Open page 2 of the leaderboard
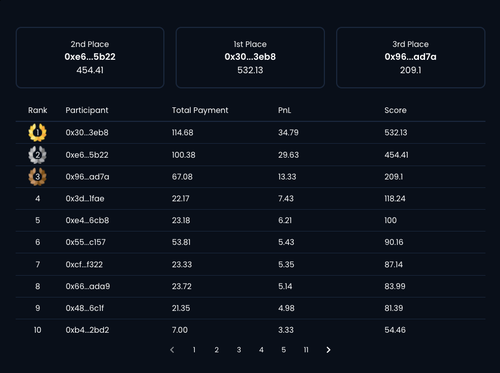Viewport: 500px width, 373px height. (217, 350)
